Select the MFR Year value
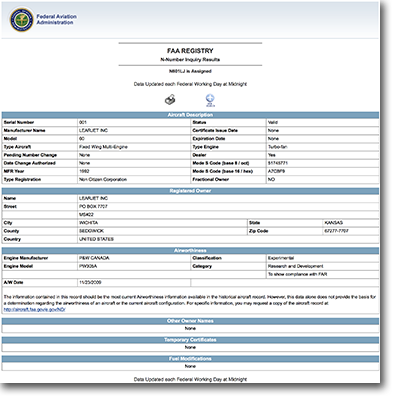Screen dimensions: 400x403 coord(84,171)
